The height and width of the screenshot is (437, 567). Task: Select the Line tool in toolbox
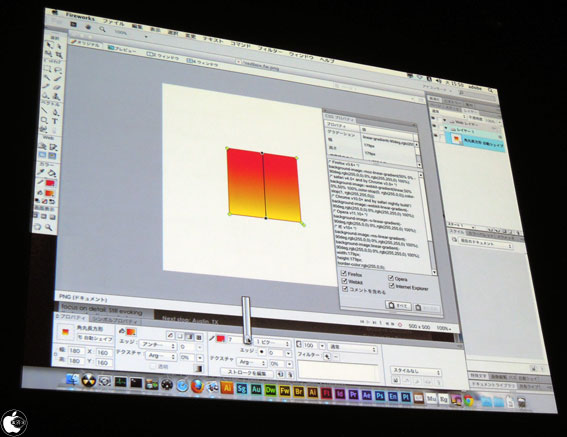[x=44, y=110]
